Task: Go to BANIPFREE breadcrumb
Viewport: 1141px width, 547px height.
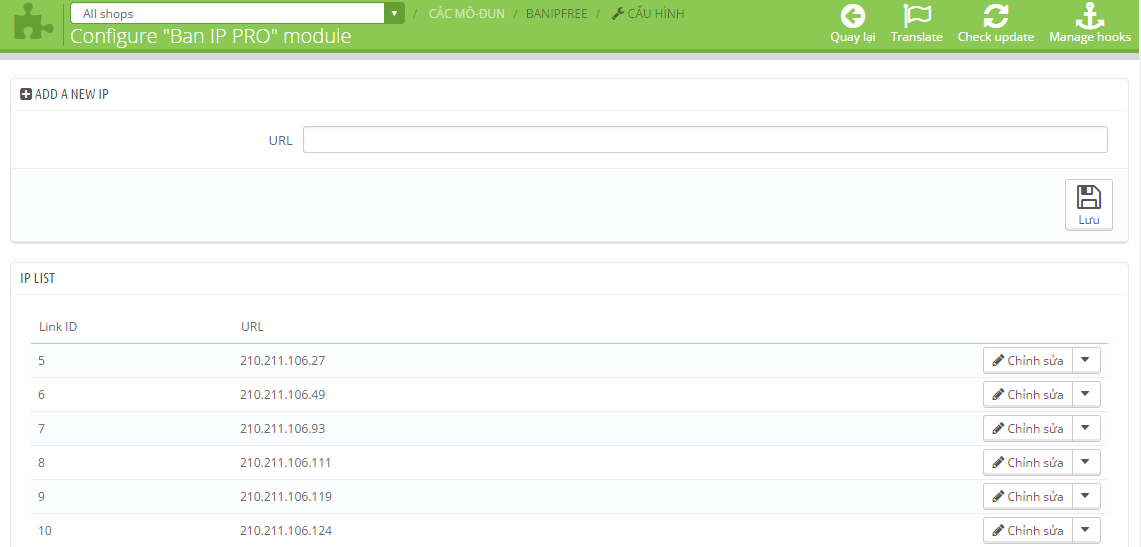Action: point(556,13)
